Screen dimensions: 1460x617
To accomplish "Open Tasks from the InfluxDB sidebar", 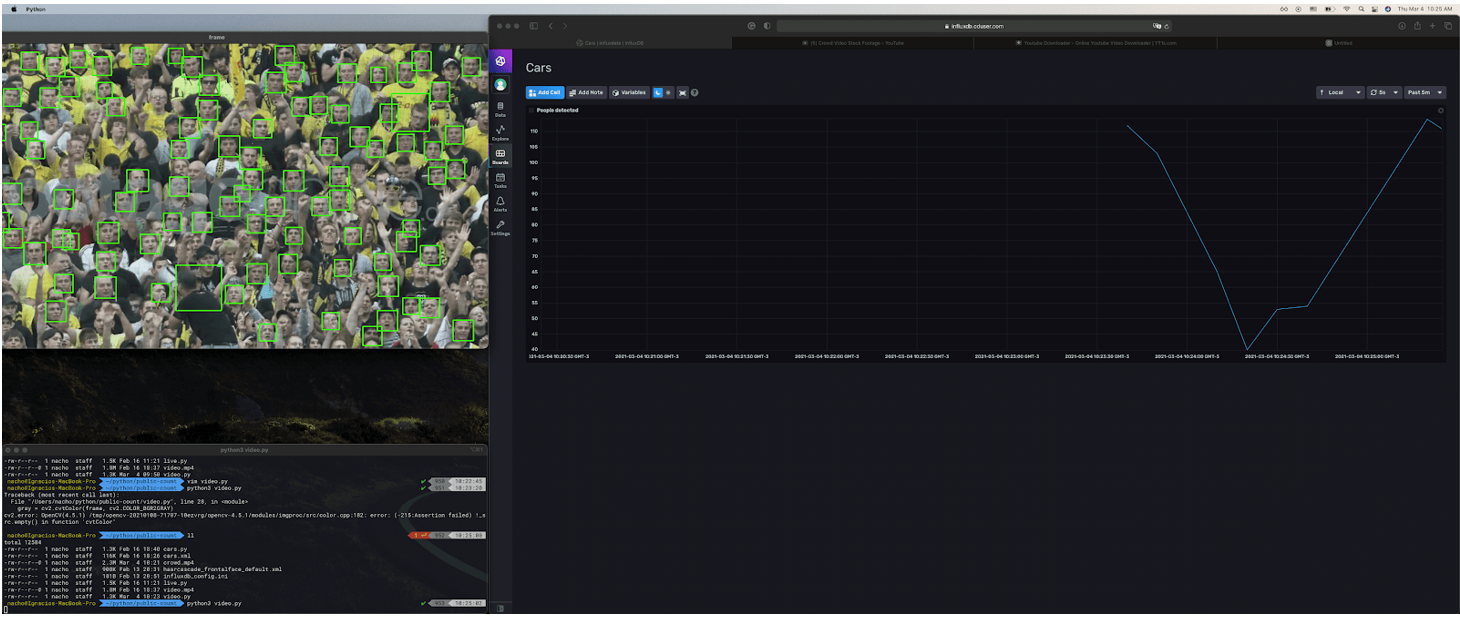I will pyautogui.click(x=500, y=180).
